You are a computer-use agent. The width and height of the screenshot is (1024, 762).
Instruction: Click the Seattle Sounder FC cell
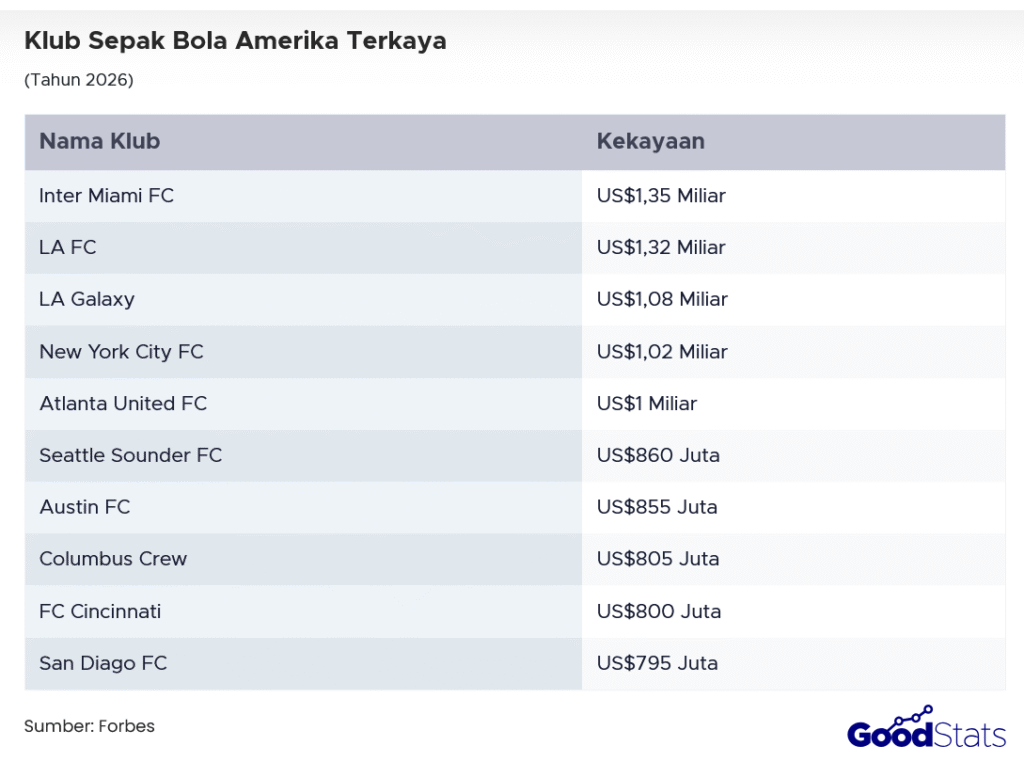point(131,455)
